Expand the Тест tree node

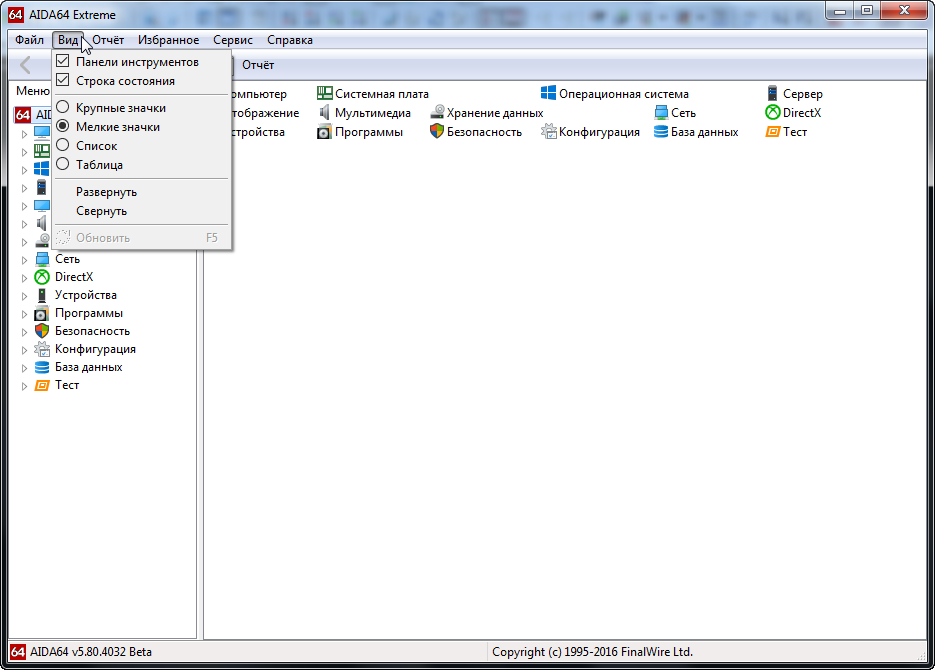24,386
